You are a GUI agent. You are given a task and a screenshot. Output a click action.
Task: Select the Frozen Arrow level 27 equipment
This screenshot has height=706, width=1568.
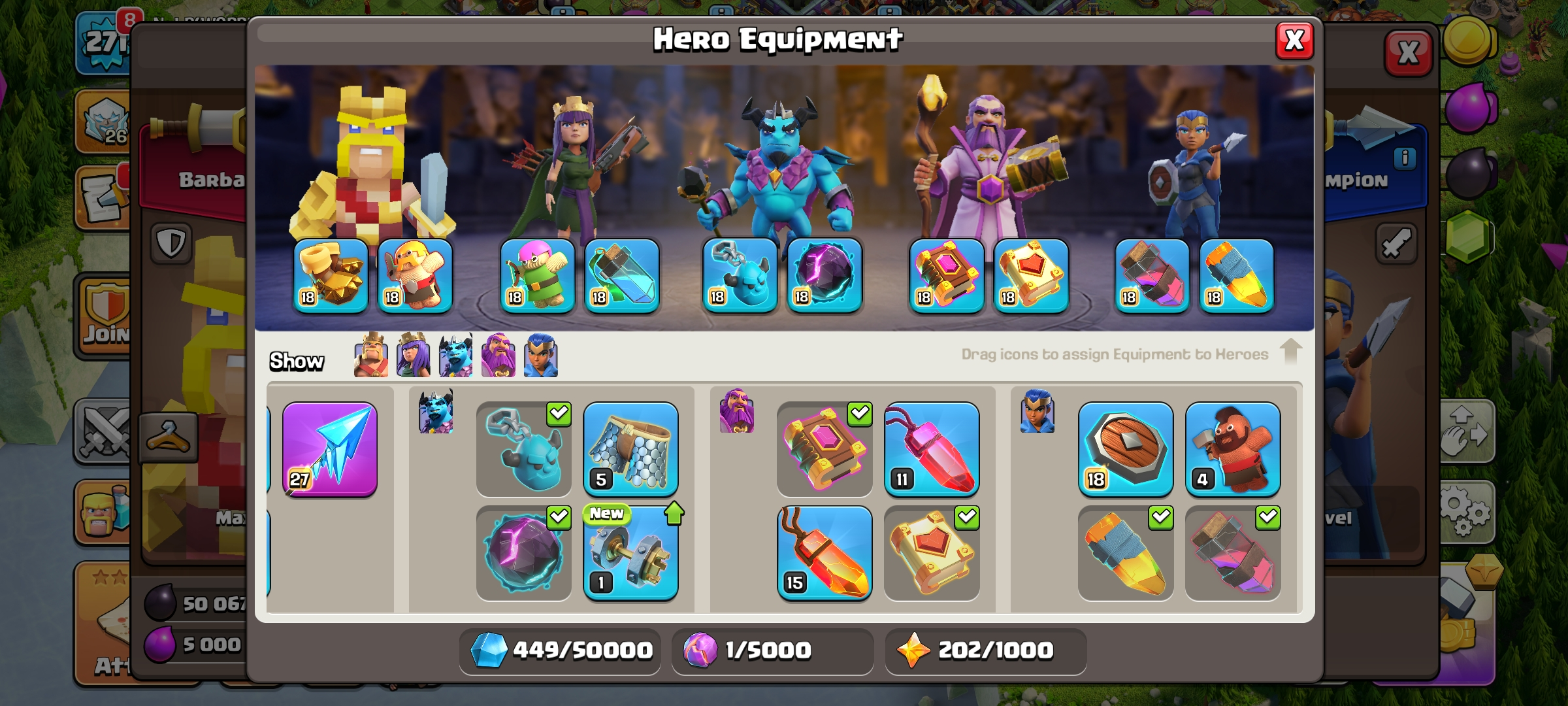pos(330,450)
